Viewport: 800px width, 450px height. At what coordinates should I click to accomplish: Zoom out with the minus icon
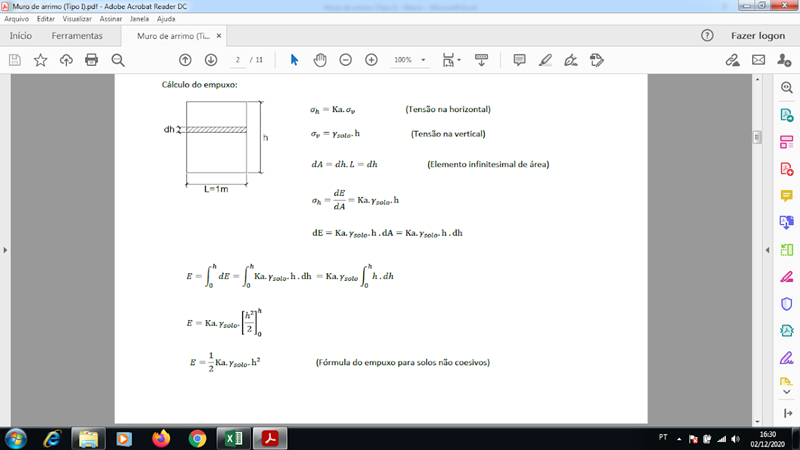(x=345, y=60)
